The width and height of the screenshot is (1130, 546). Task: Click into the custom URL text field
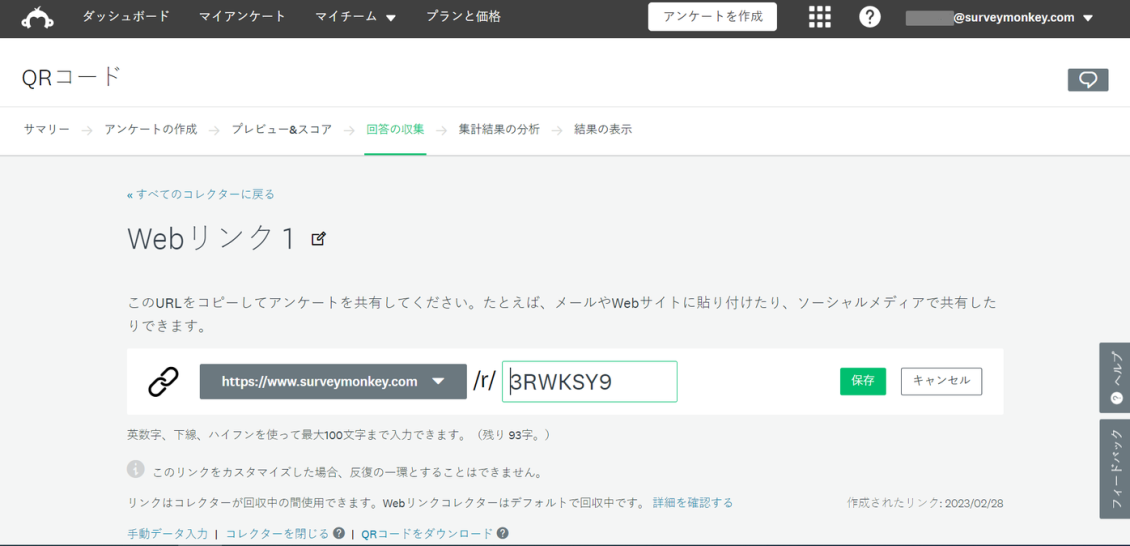pos(590,382)
